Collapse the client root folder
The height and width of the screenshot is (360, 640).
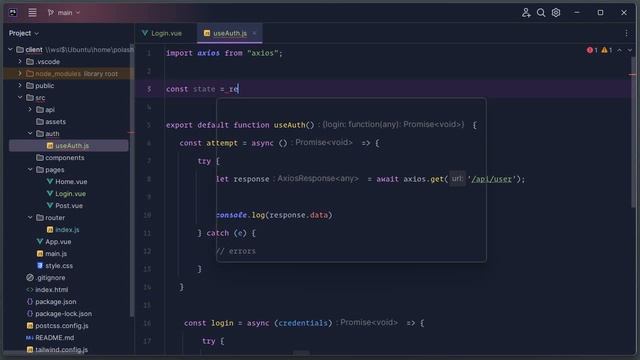(10, 50)
